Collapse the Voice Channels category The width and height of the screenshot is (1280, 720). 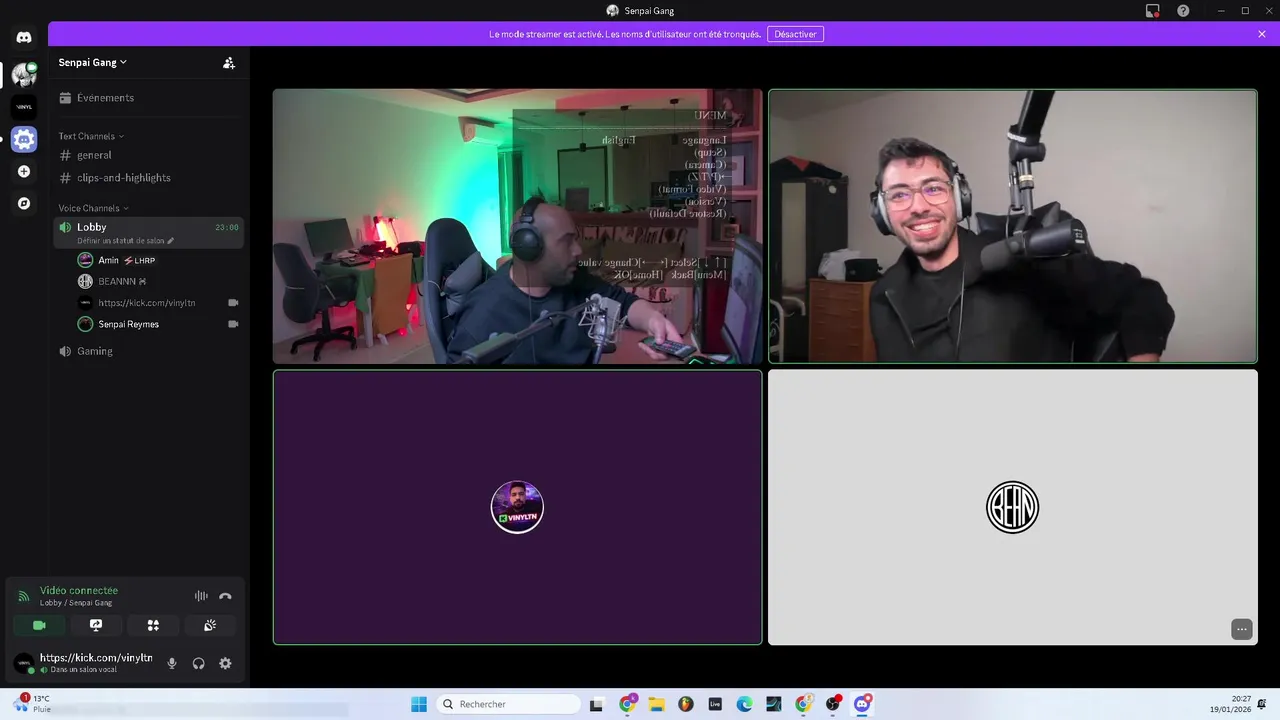93,208
